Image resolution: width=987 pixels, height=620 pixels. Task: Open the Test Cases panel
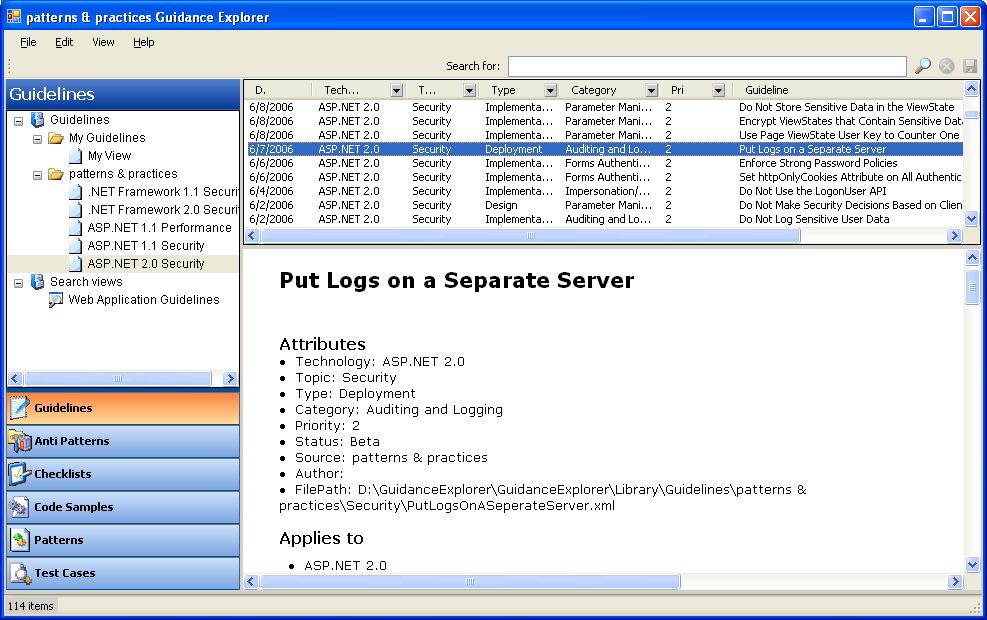tap(123, 573)
